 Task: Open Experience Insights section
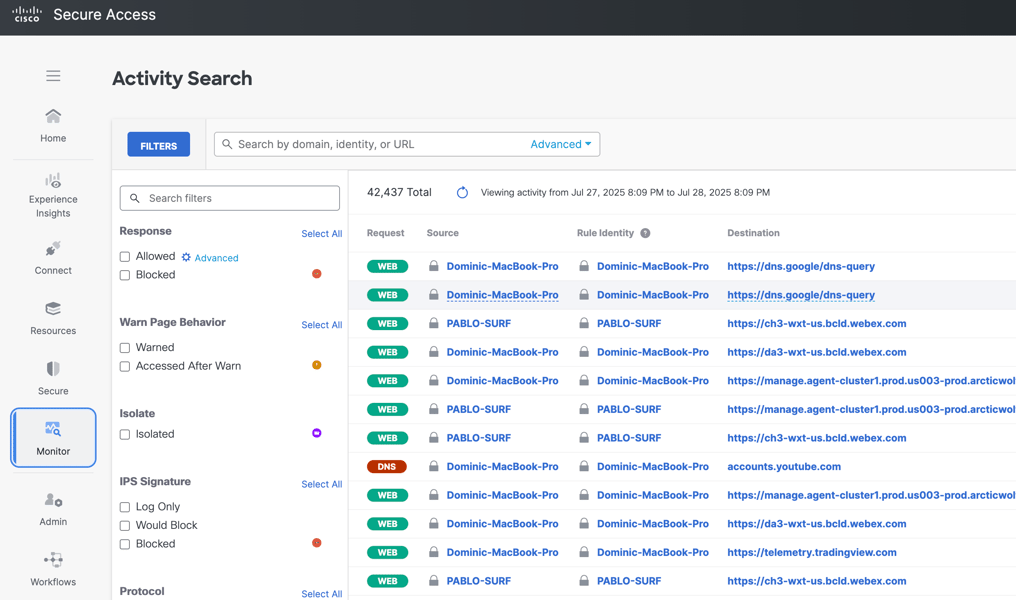53,196
